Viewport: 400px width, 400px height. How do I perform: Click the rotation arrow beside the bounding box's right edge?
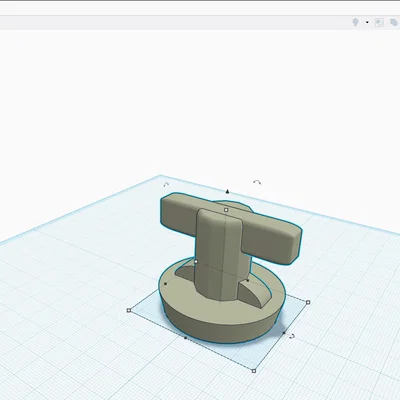292,336
